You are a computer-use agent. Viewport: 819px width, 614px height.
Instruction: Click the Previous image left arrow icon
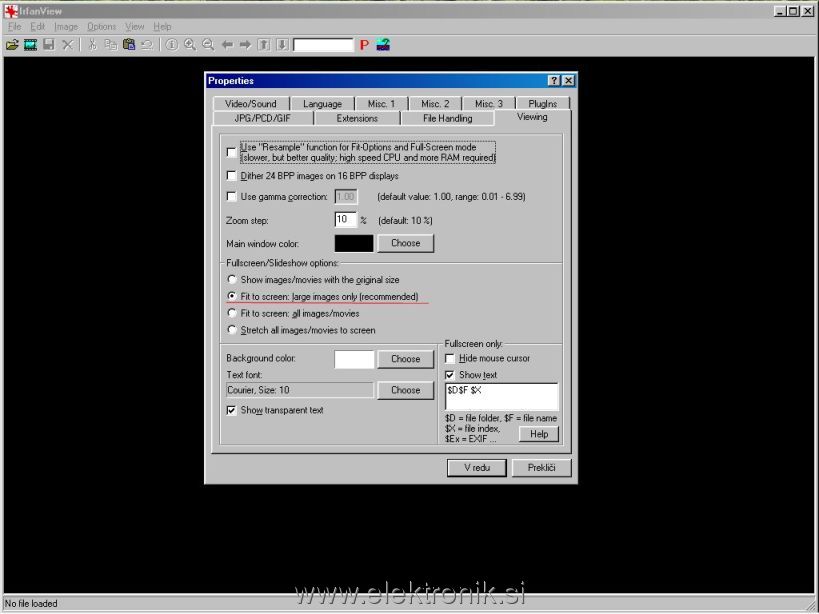(227, 45)
